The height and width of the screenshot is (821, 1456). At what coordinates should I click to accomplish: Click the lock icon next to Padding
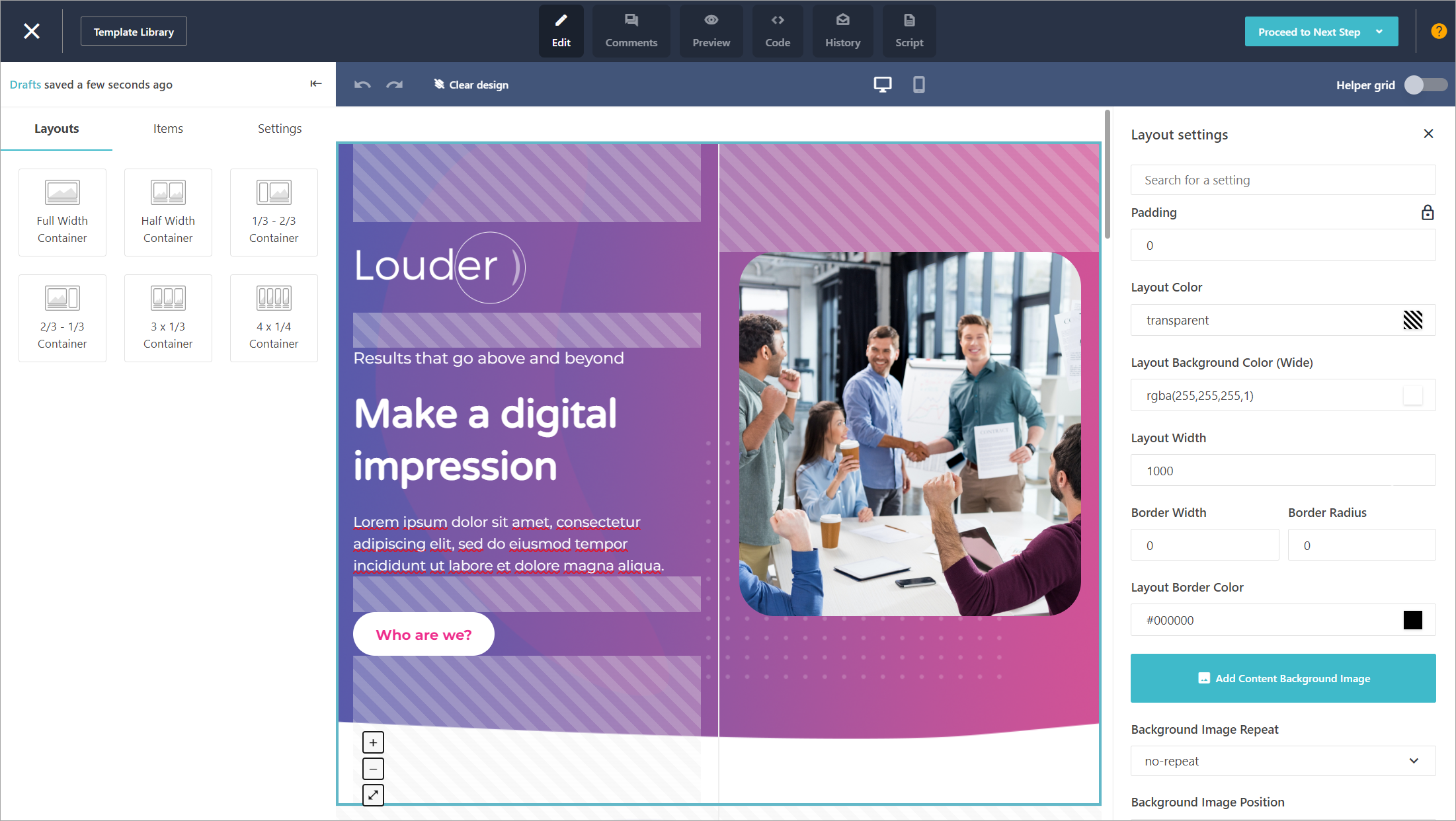pyautogui.click(x=1425, y=212)
